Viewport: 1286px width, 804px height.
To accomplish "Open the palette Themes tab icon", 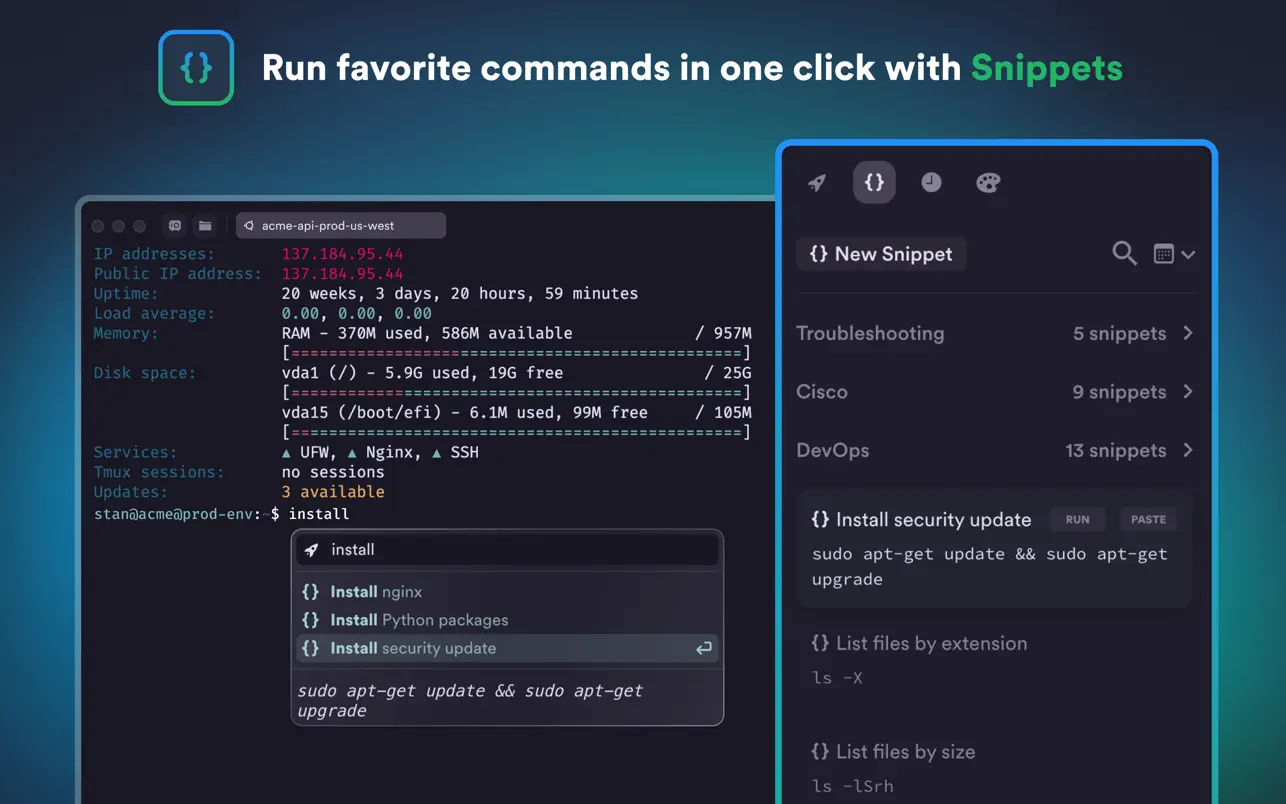I will [x=988, y=183].
